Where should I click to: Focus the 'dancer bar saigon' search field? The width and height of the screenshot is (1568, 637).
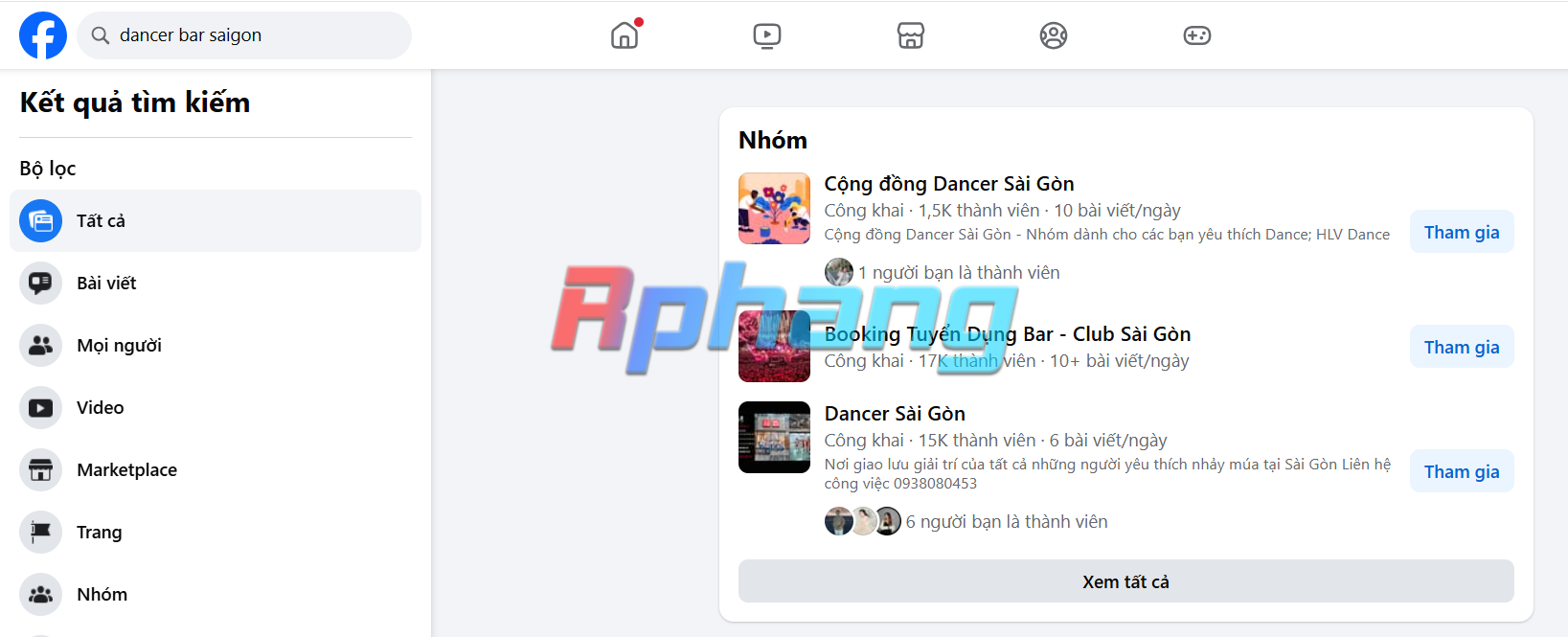coord(244,35)
